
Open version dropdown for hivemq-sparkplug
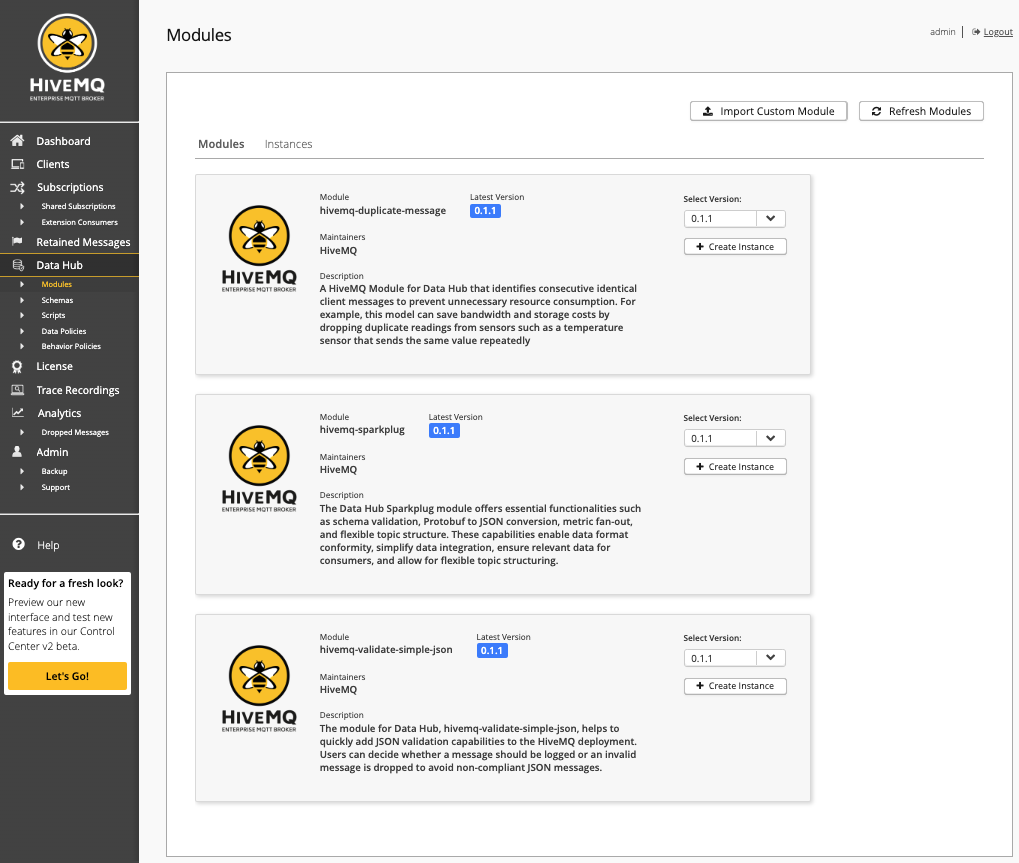[735, 438]
